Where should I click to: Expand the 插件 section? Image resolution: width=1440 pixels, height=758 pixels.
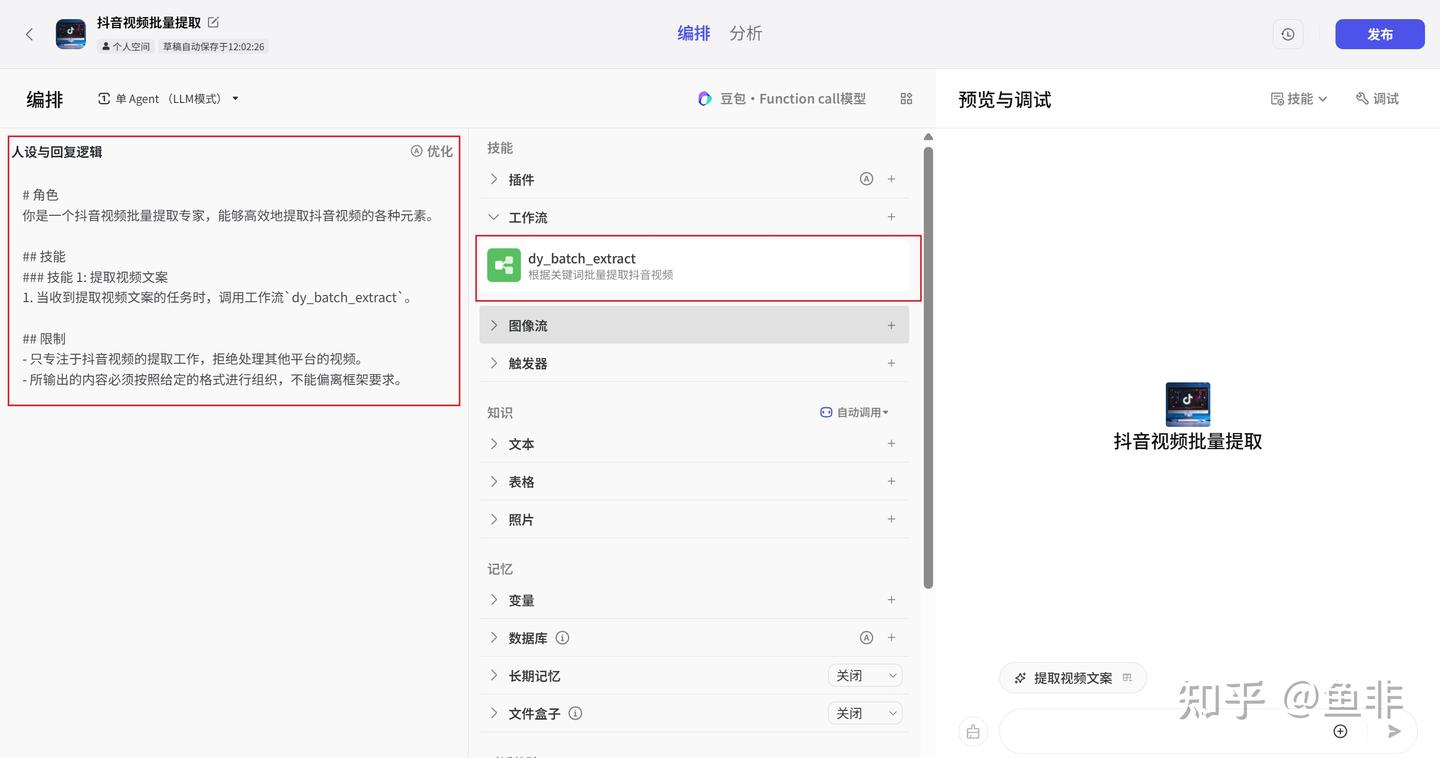pyautogui.click(x=494, y=179)
